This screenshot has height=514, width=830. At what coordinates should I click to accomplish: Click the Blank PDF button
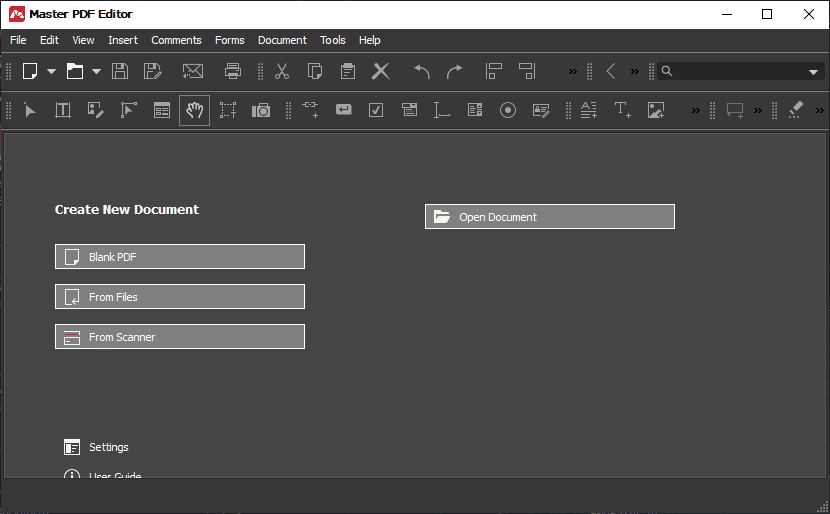180,257
